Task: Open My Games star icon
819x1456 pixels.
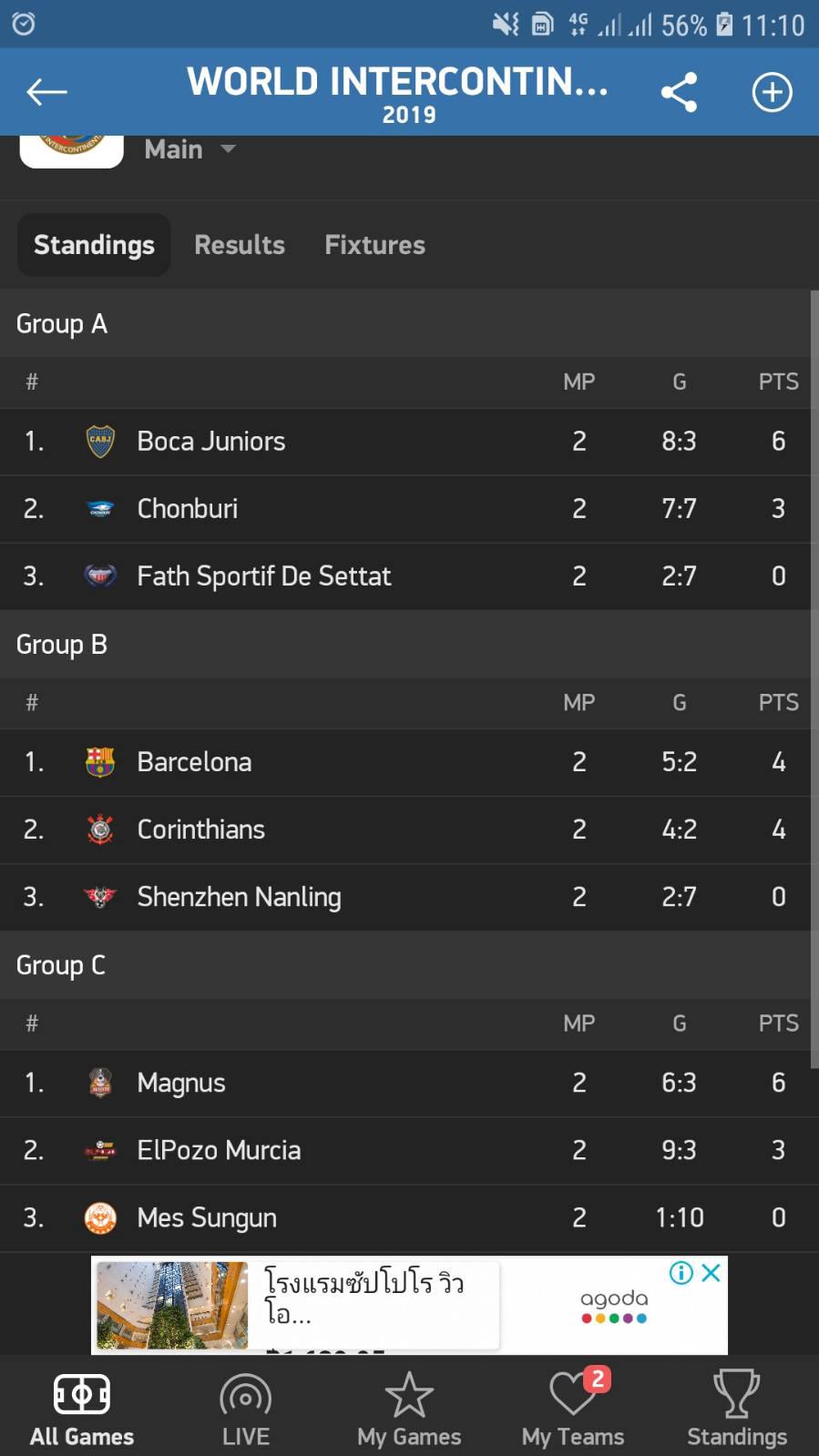Action: pyautogui.click(x=409, y=1409)
